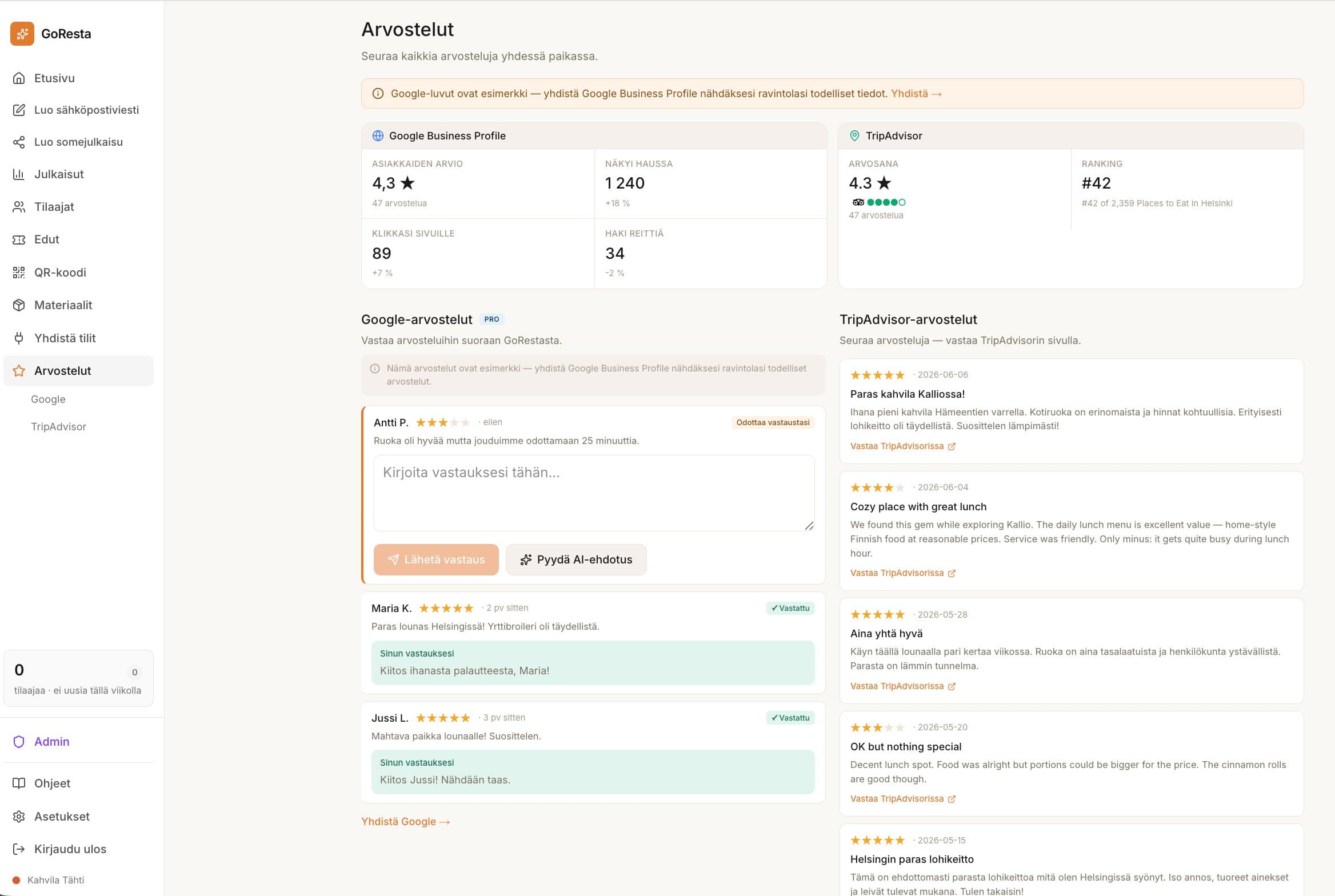1335x896 pixels.
Task: Click the Haki reittiä 34 value
Action: click(615, 254)
